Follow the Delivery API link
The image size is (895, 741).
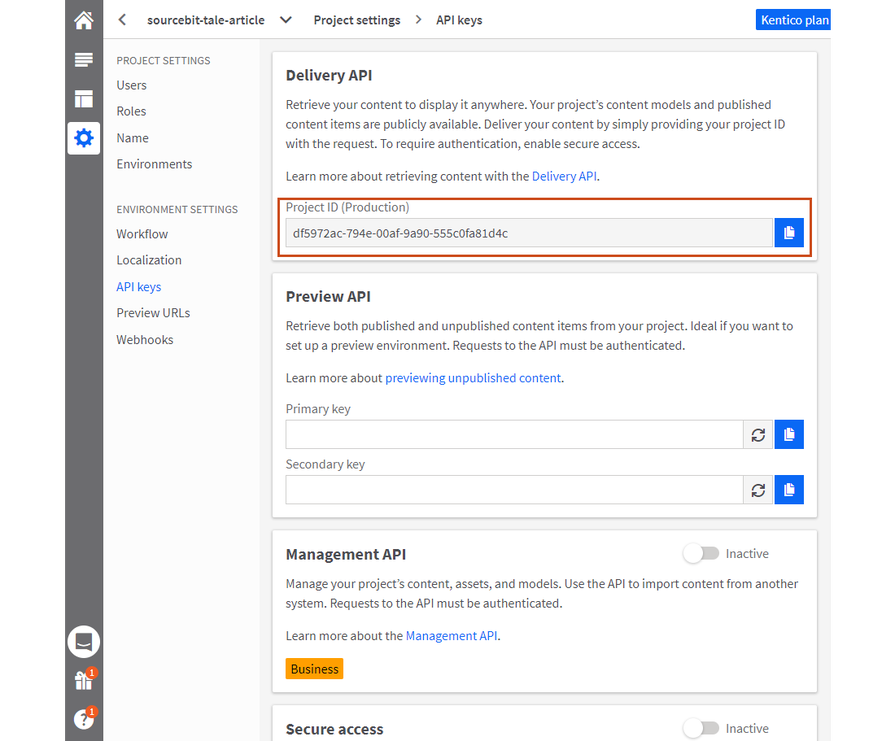point(563,176)
